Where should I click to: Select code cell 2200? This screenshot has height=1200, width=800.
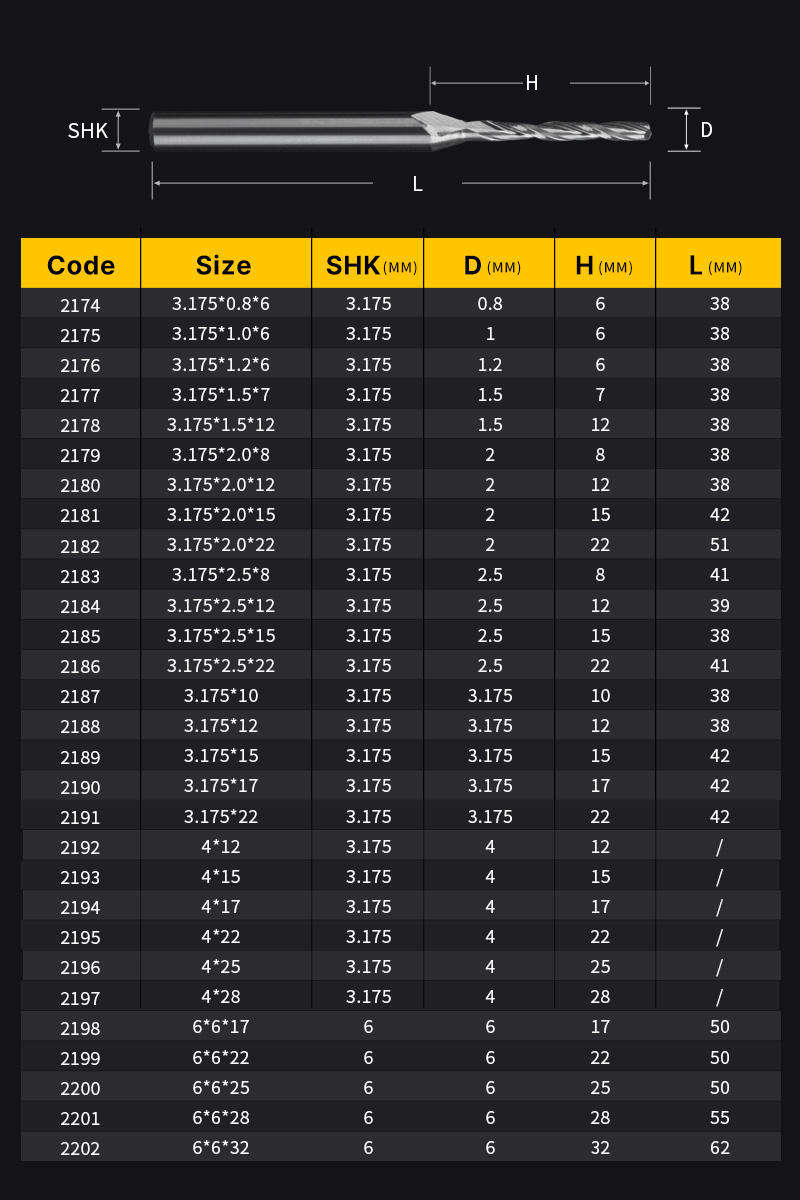[80, 1088]
